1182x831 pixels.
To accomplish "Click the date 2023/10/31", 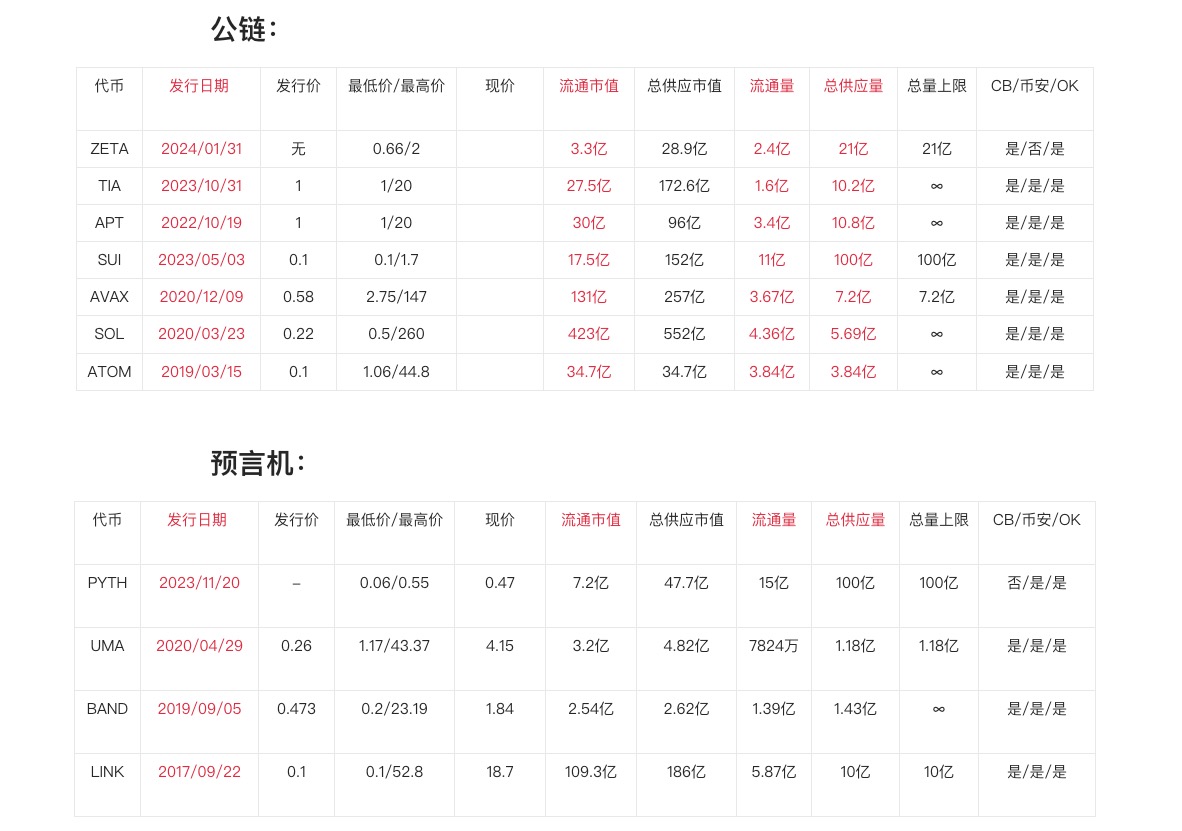I will (x=201, y=186).
